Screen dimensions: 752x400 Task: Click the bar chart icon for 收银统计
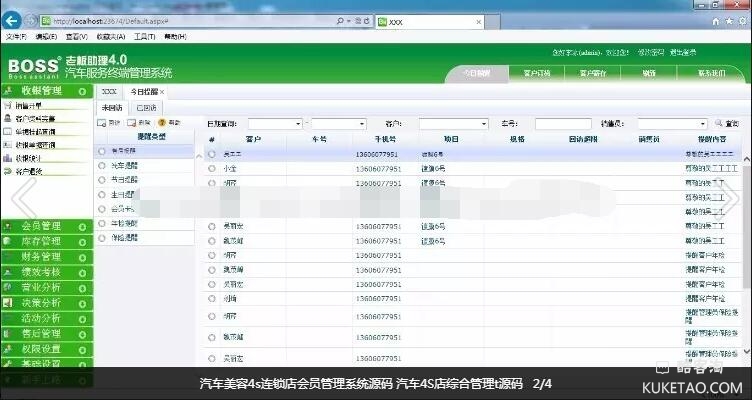coord(7,158)
